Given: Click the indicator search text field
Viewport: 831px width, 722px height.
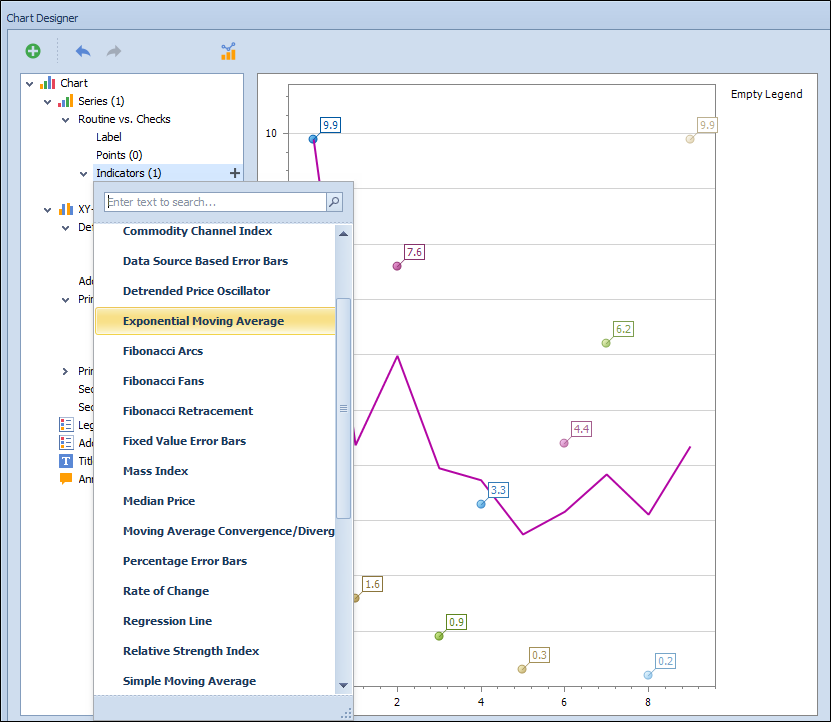Looking at the screenshot, I should click(x=216, y=202).
